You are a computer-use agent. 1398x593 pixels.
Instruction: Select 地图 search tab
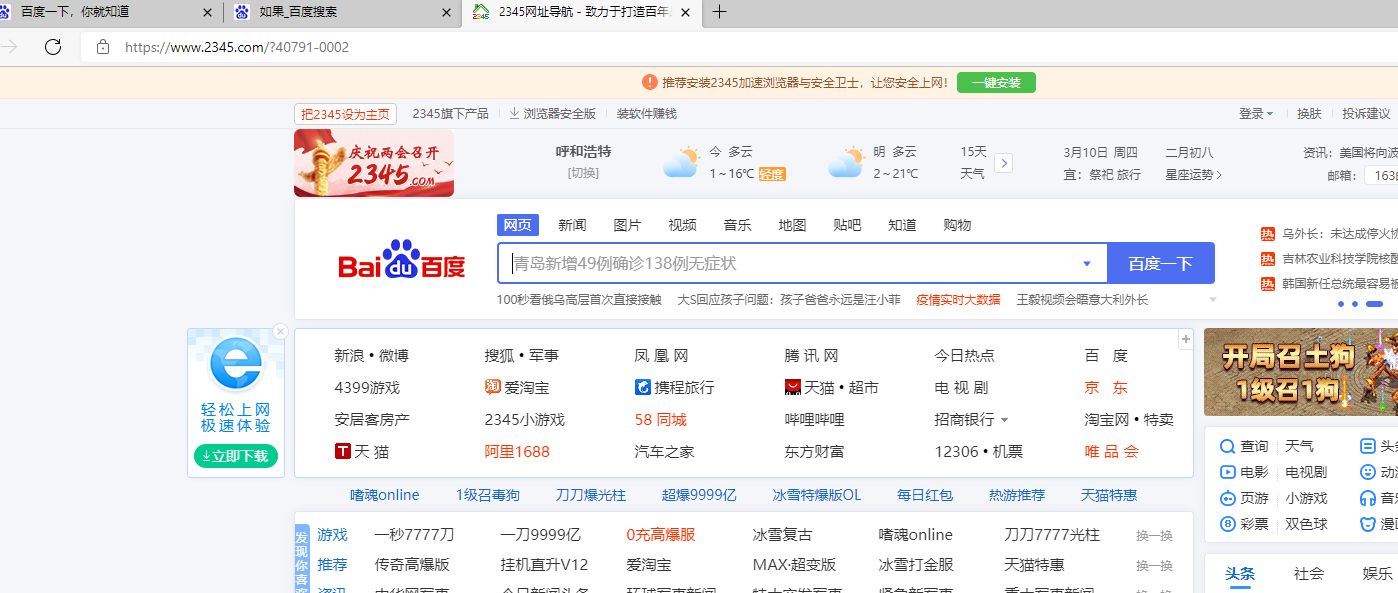click(792, 225)
